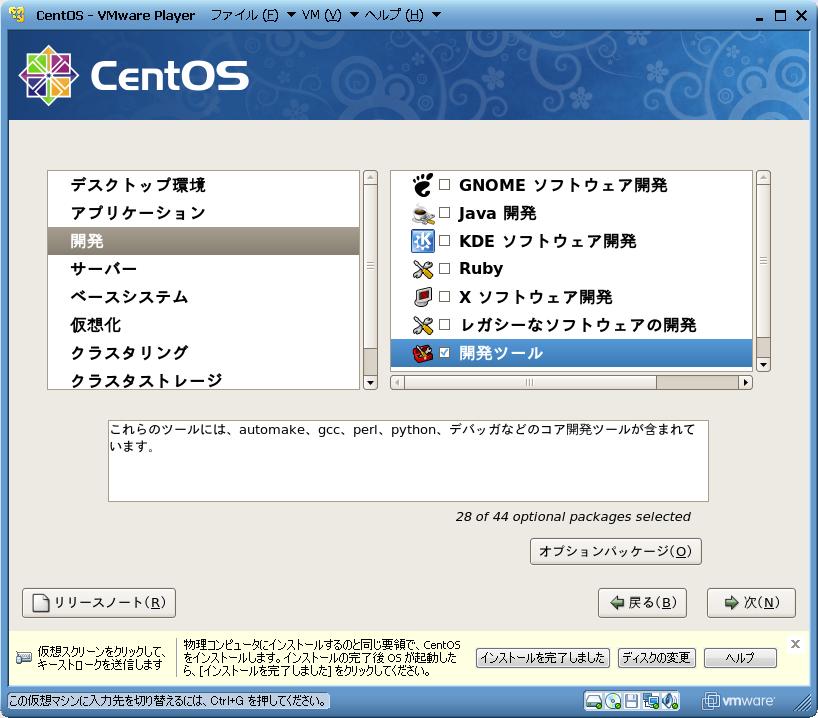This screenshot has height=718, width=818.
Task: Click the sound card status icon
Action: 671,700
